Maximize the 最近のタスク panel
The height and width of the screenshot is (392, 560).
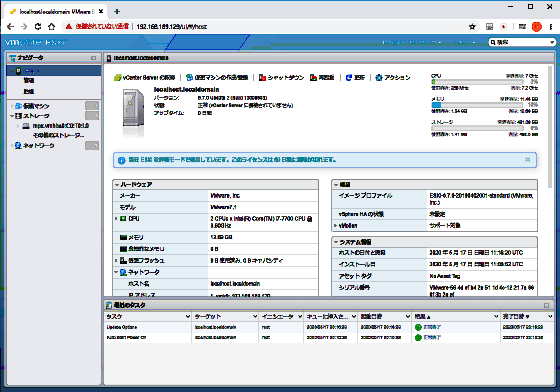point(546,305)
